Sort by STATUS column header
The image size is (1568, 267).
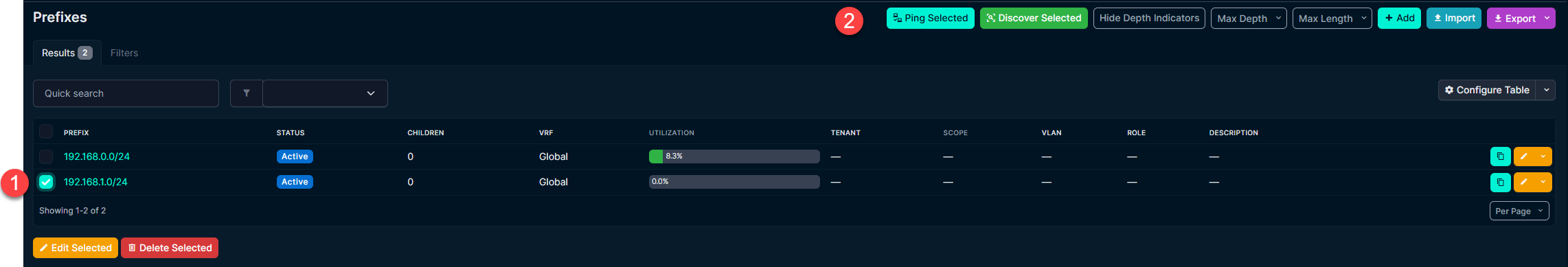point(291,132)
